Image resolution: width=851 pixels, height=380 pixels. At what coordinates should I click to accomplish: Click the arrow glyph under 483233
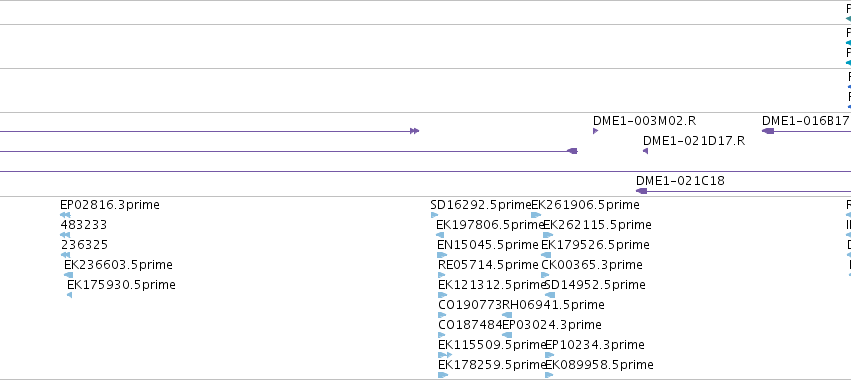65,235
